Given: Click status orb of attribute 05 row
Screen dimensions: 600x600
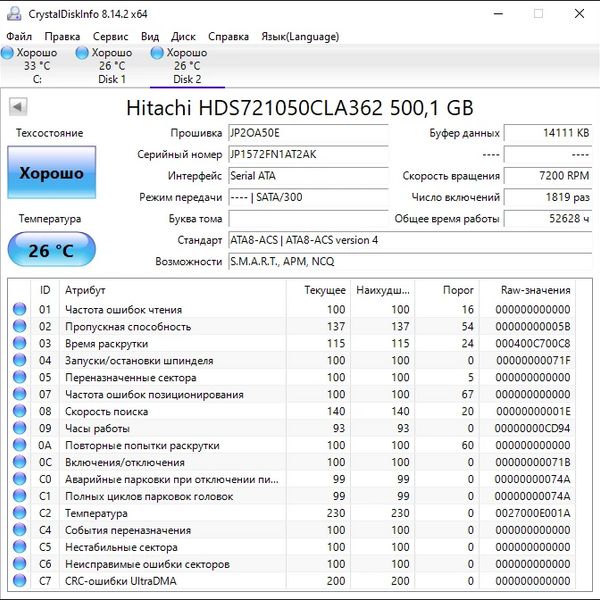Looking at the screenshot, I should click(x=20, y=377).
